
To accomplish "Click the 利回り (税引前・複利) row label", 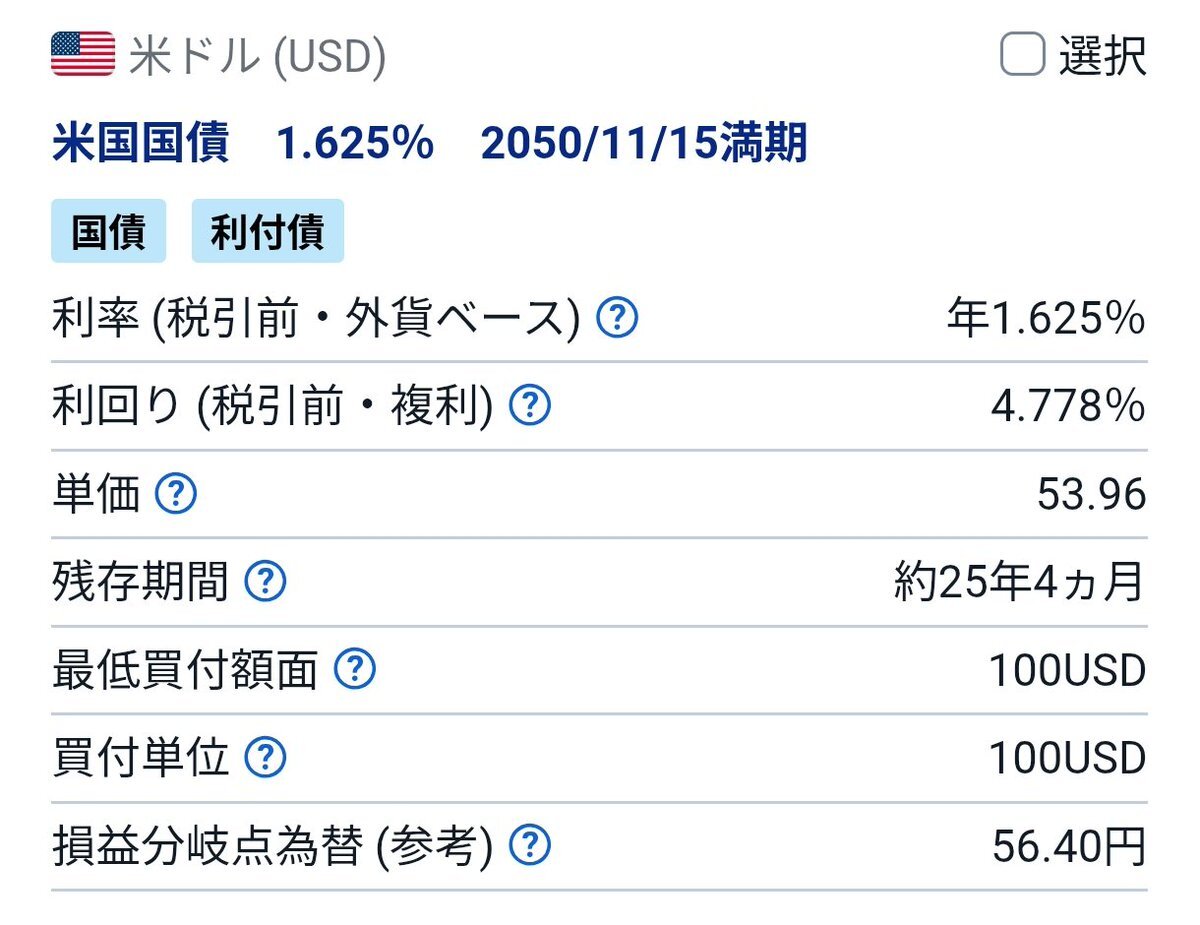I will click(272, 407).
